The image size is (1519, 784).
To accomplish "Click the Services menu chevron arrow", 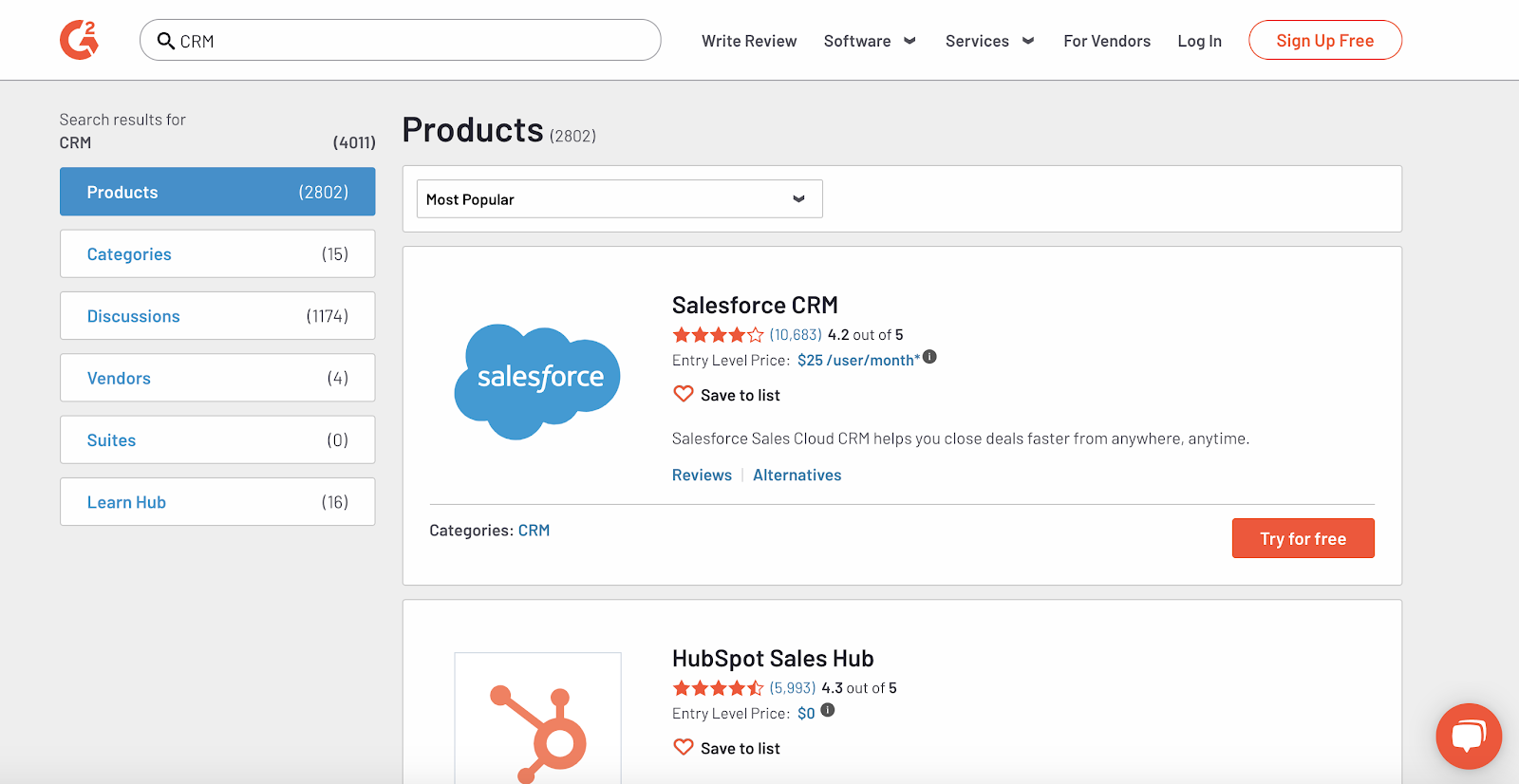I will pos(1027,41).
